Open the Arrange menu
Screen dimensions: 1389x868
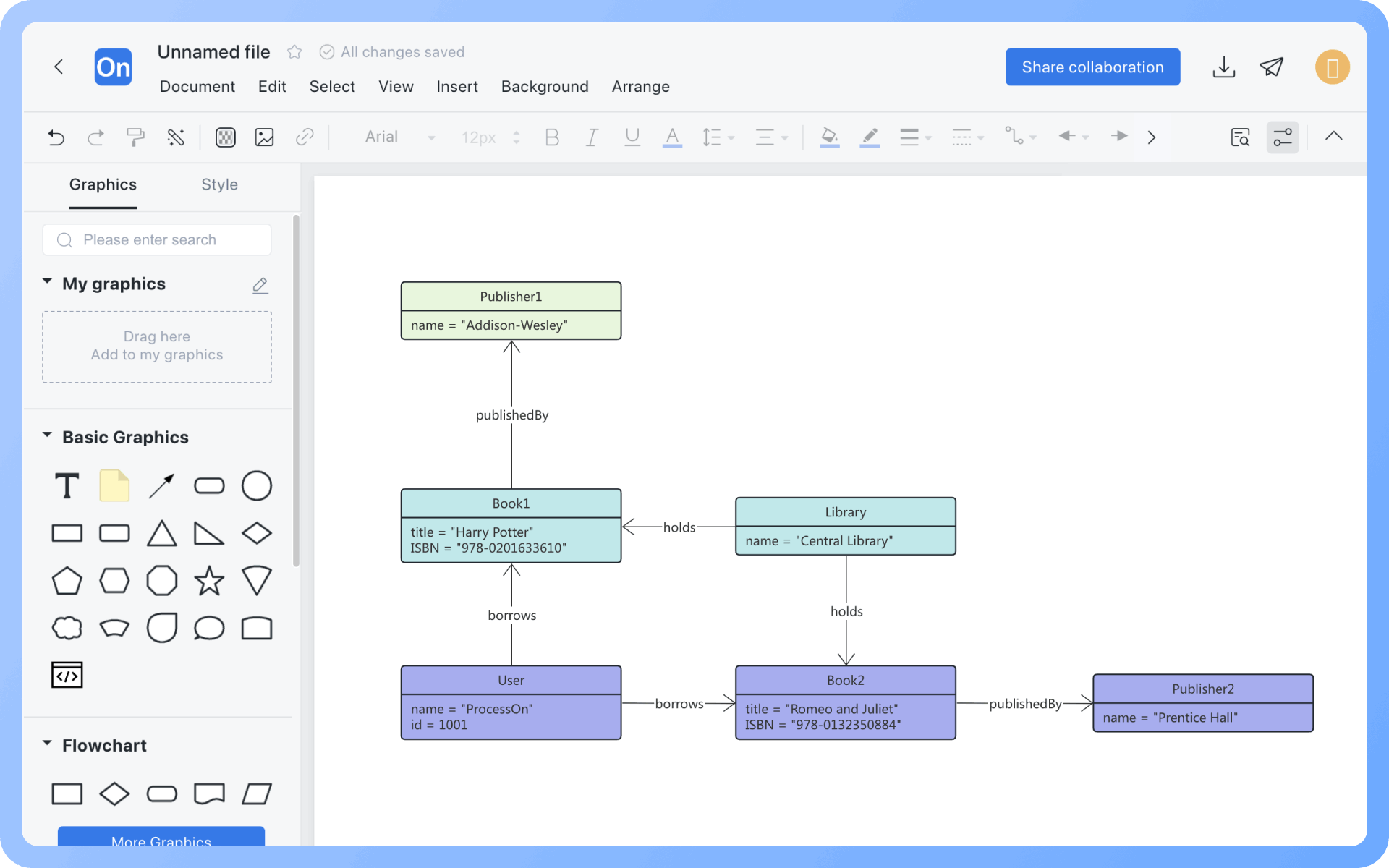click(x=641, y=87)
